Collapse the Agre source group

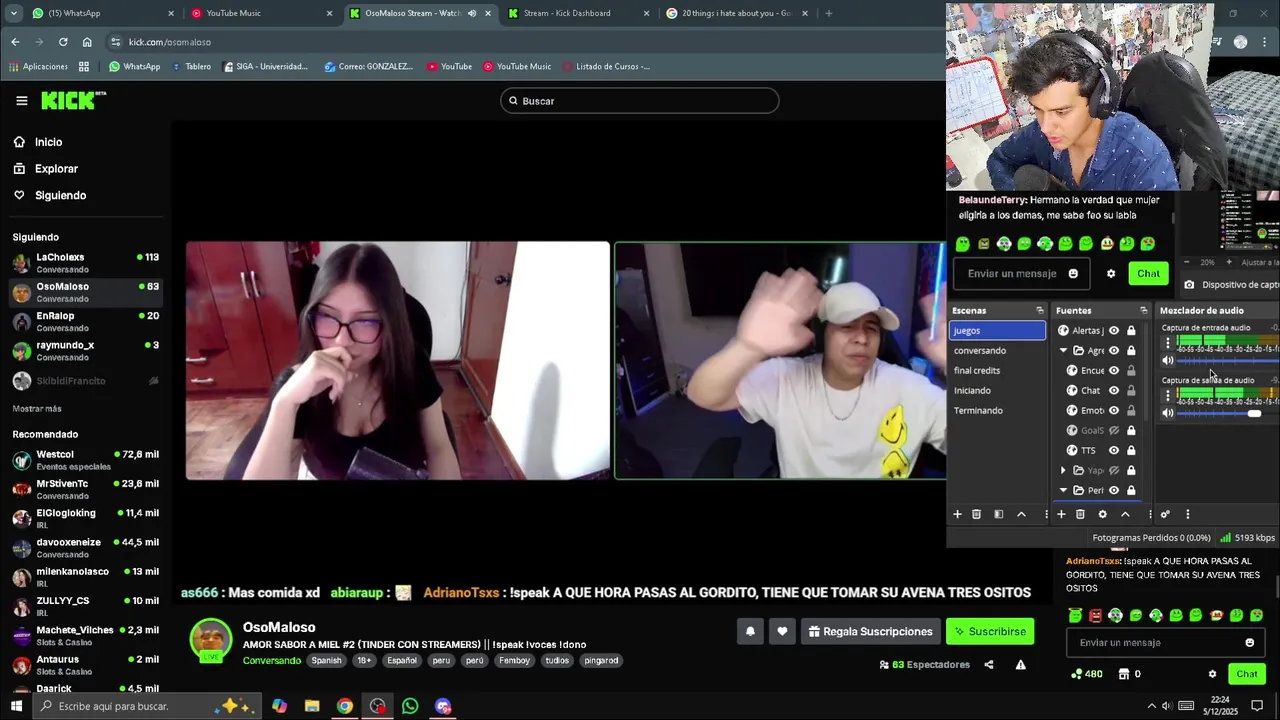[1063, 350]
